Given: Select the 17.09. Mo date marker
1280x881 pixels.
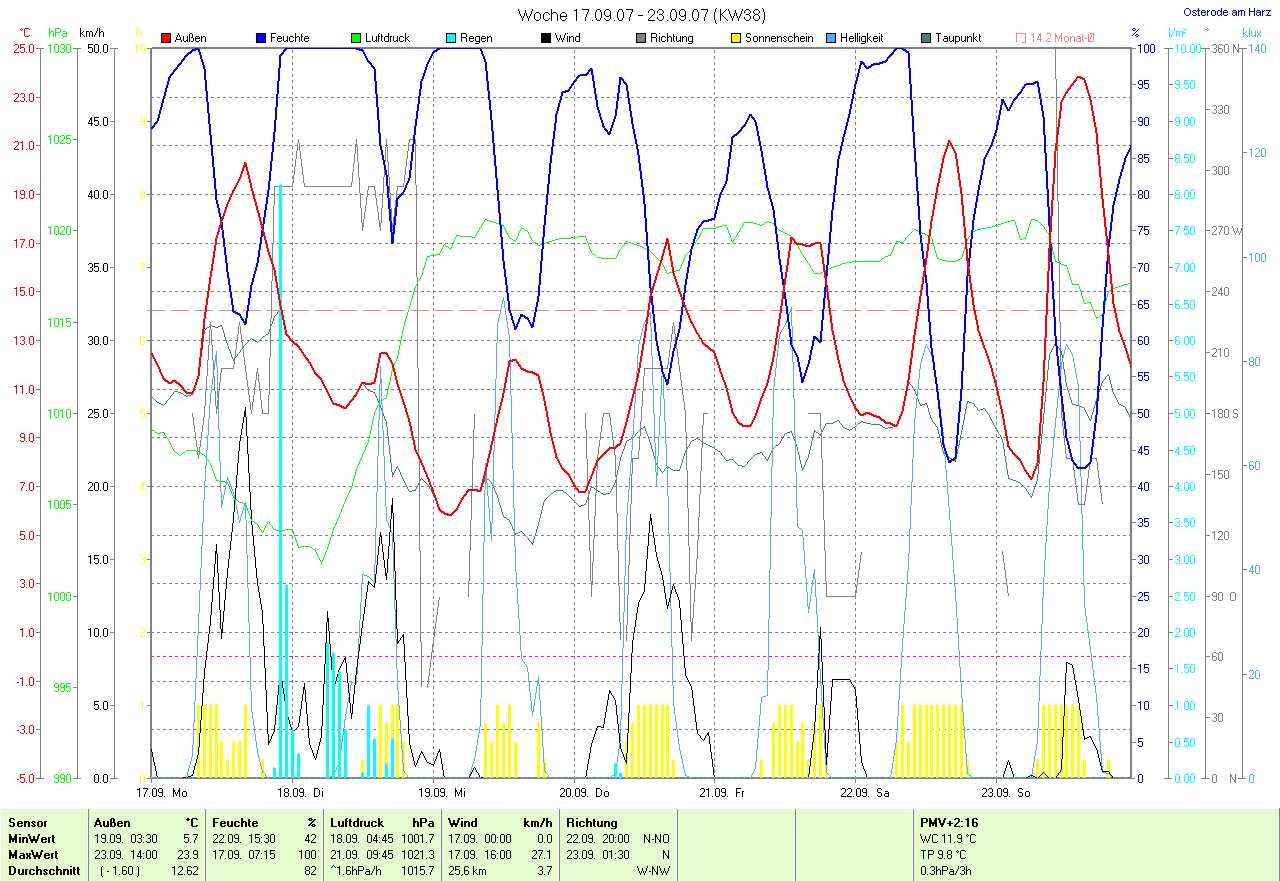Looking at the screenshot, I should pyautogui.click(x=163, y=792).
